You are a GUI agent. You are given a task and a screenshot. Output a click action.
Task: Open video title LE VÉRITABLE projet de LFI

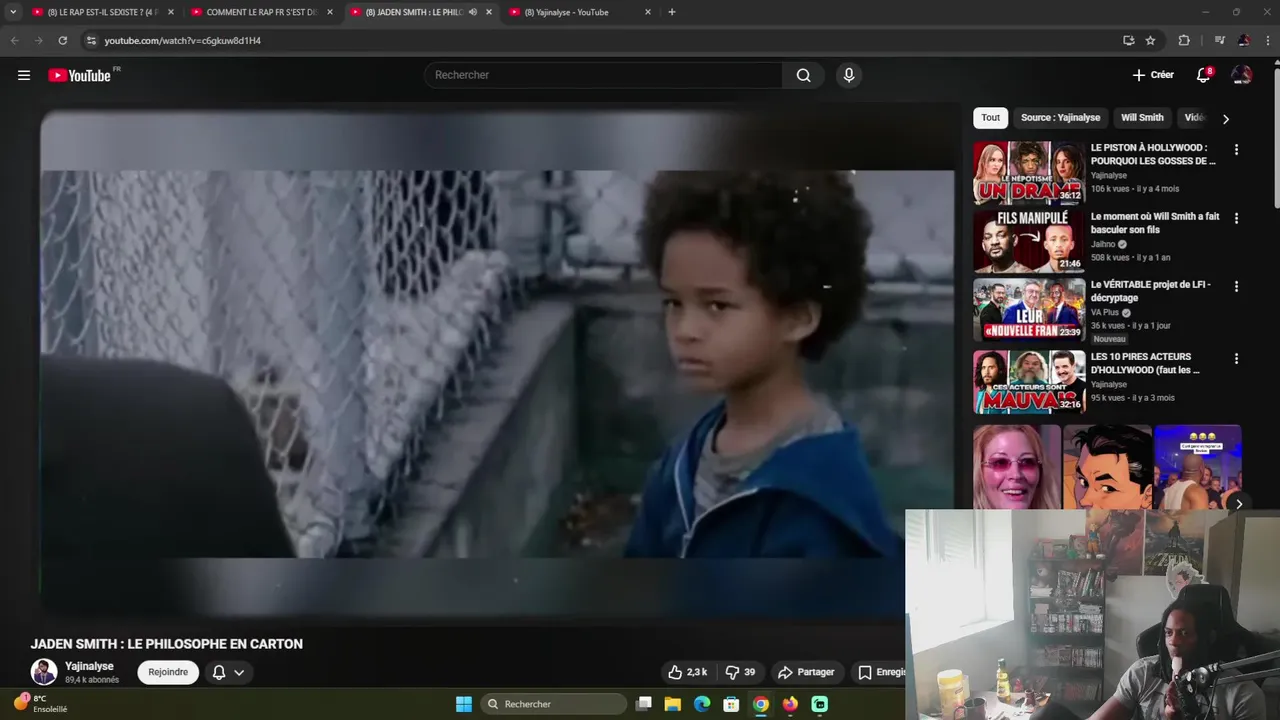point(1151,291)
